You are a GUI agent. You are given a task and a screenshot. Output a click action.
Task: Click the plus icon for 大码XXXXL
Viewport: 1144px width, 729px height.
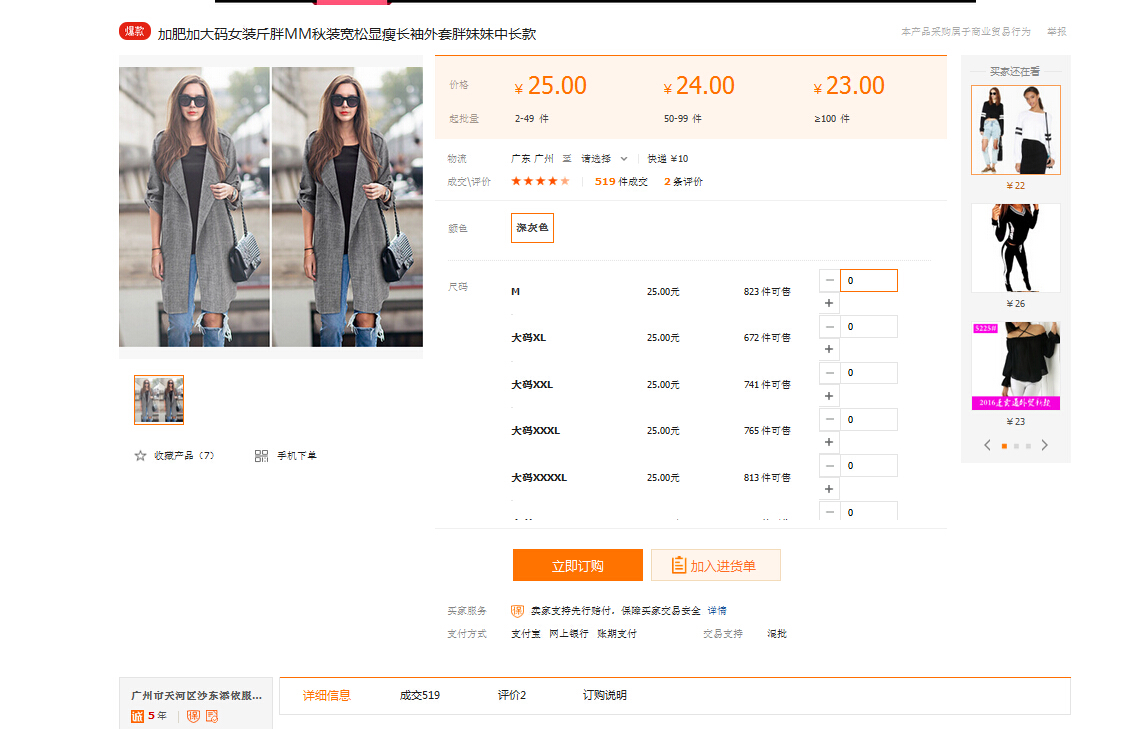pyautogui.click(x=829, y=489)
